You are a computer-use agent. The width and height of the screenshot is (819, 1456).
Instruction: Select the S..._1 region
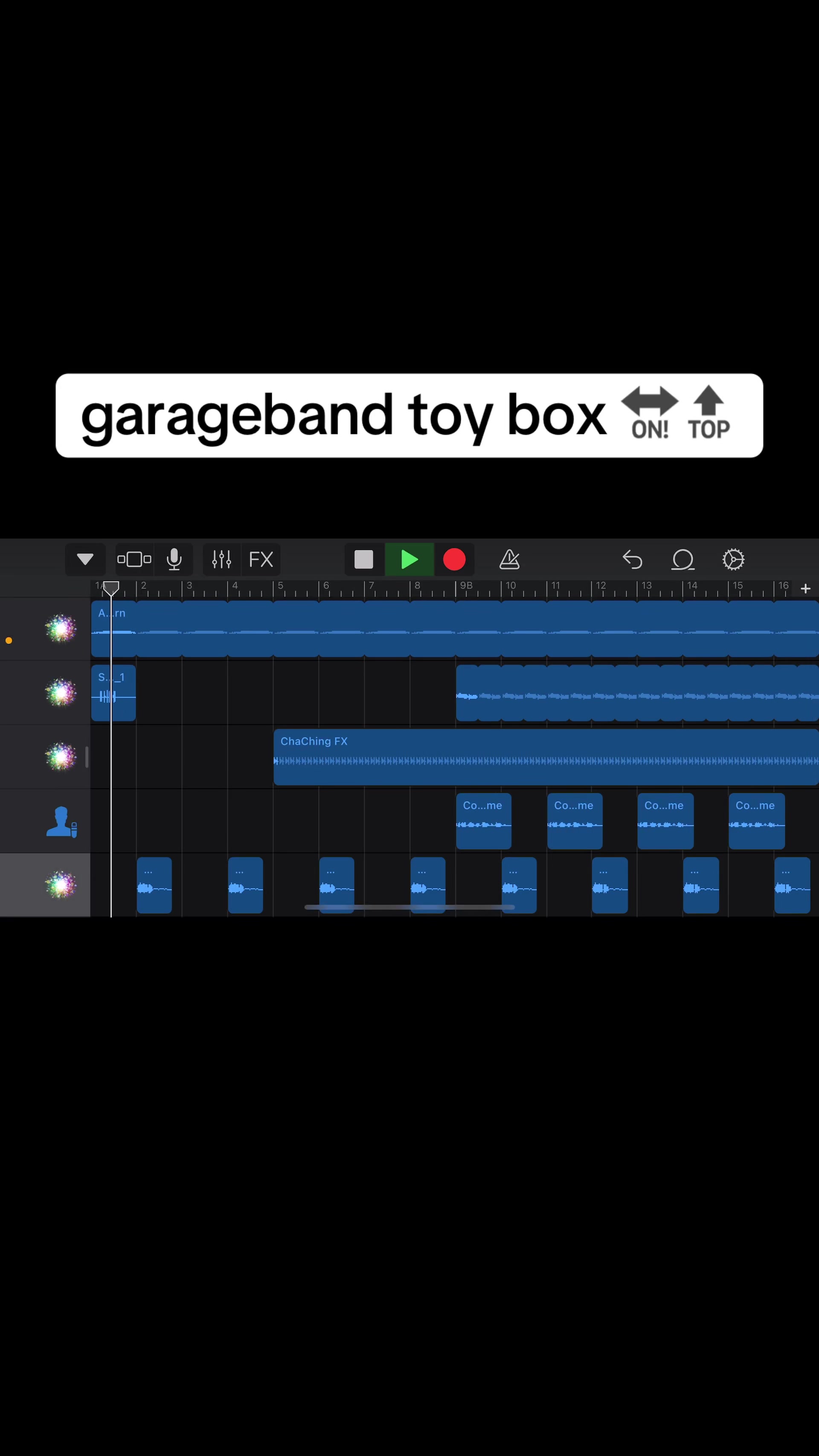tap(113, 693)
